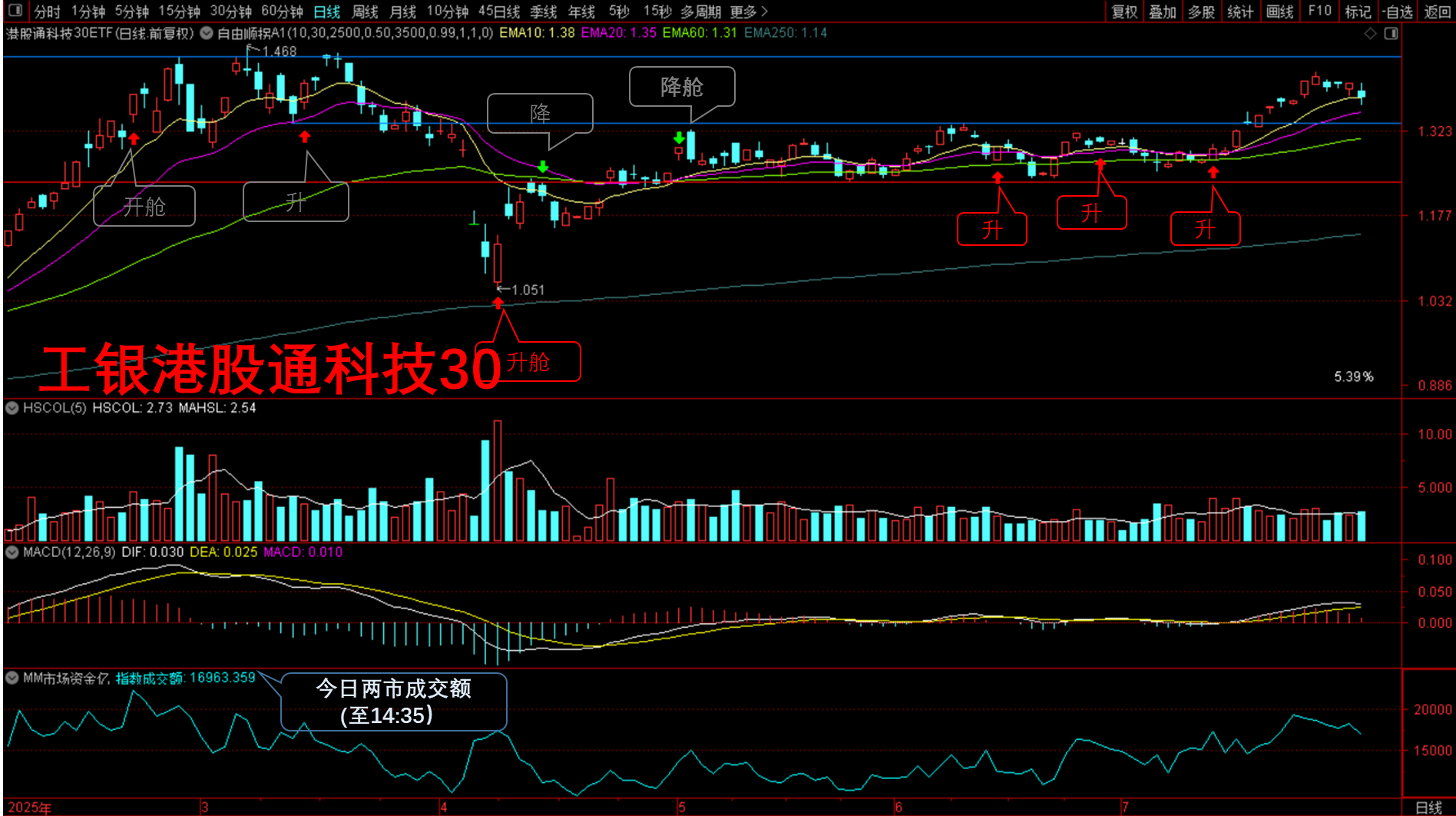Screen dimensions: 1456x816
Task: Select the 5秒 period
Action: (x=619, y=12)
